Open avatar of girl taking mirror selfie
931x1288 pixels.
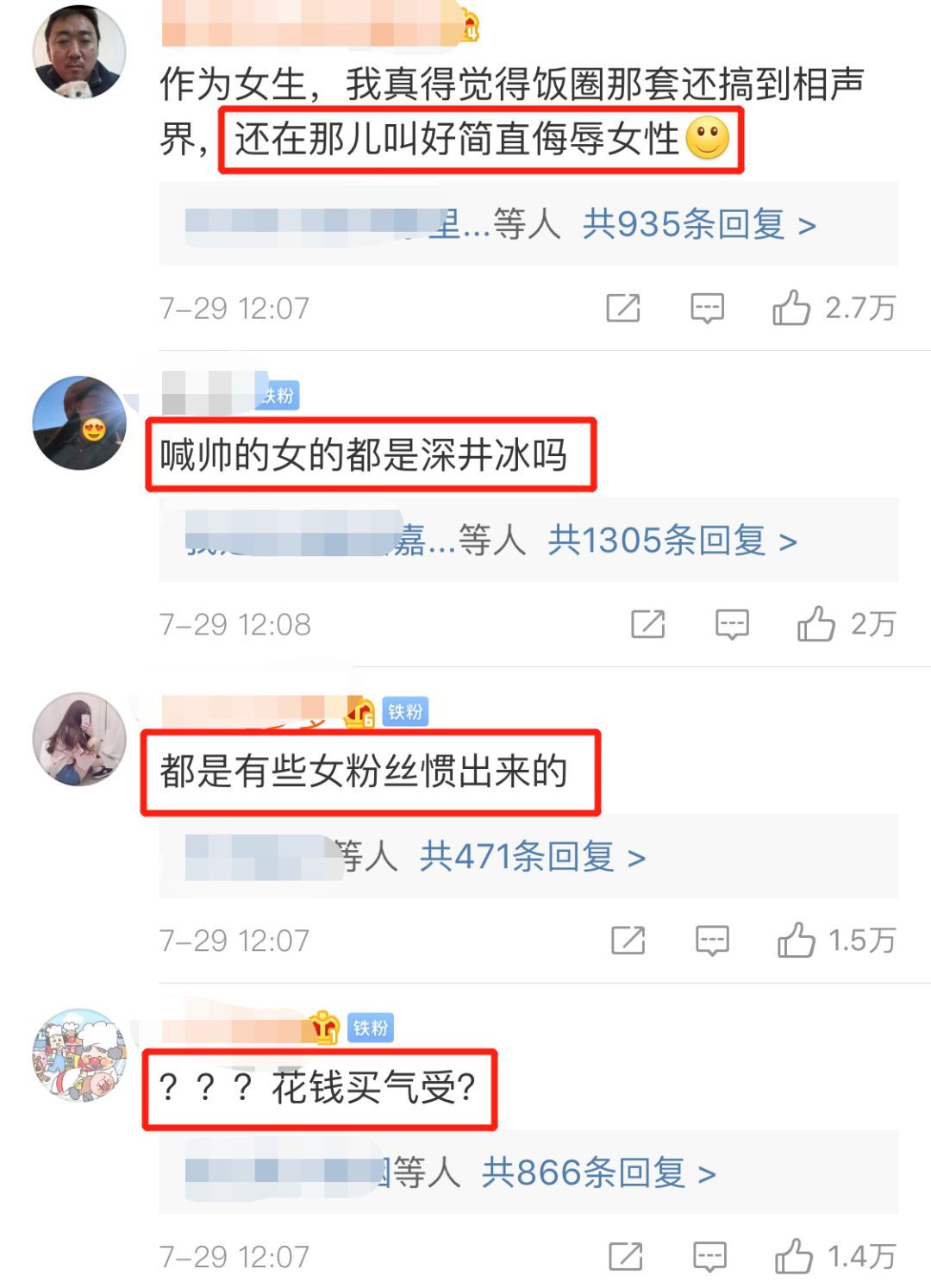tap(79, 739)
